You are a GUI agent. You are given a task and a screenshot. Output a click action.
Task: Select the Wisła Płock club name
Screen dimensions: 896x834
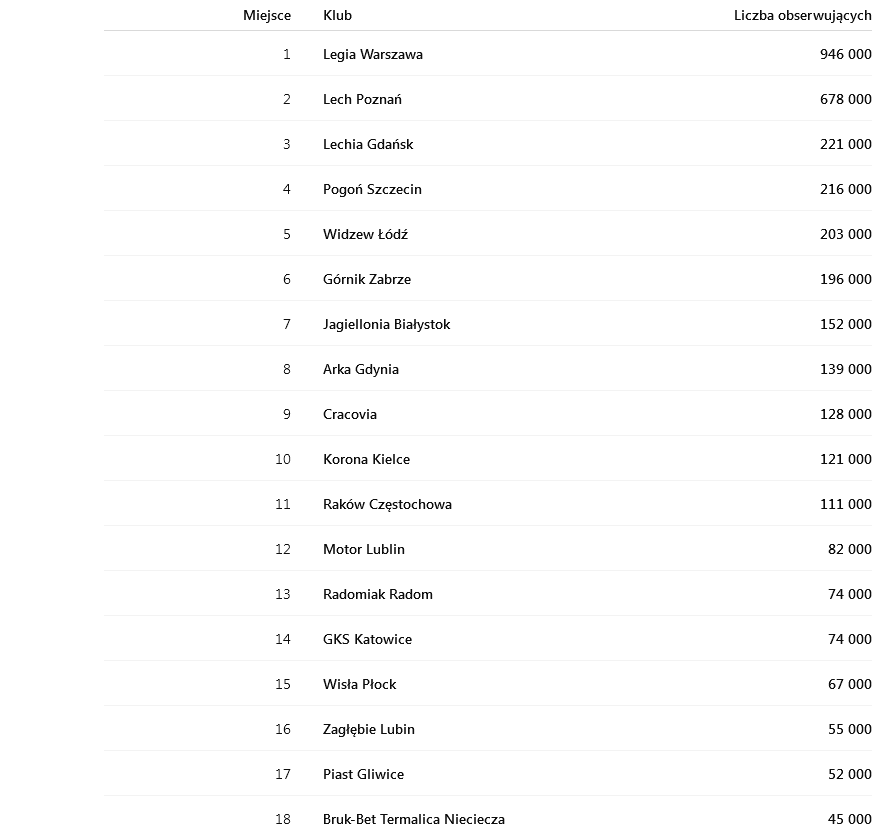(359, 684)
